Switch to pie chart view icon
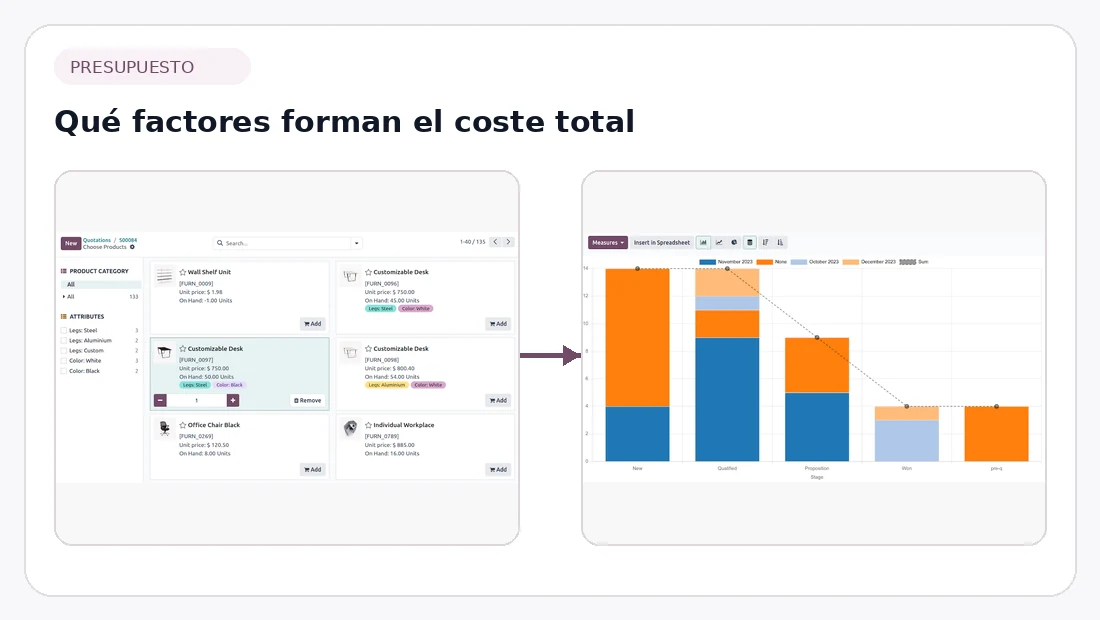 pos(734,243)
